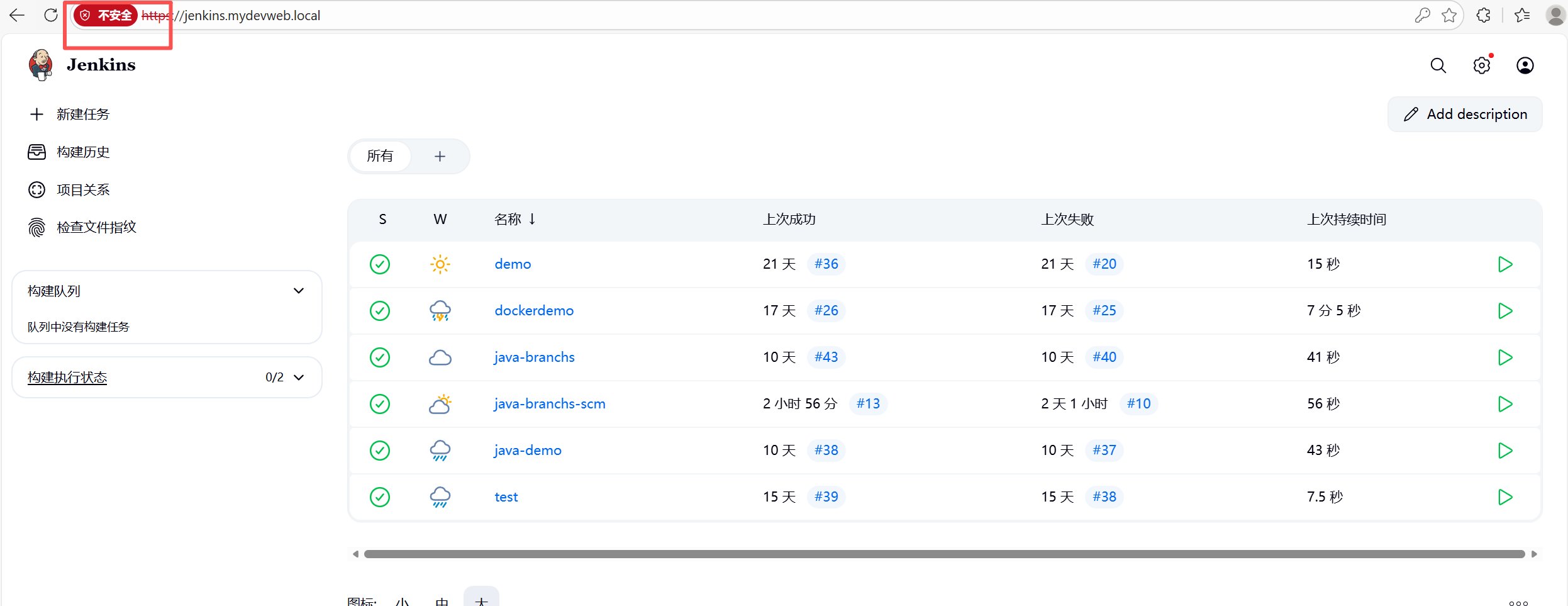Image resolution: width=1568 pixels, height=606 pixels.
Task: Click the Jenkins logo icon
Action: [40, 65]
